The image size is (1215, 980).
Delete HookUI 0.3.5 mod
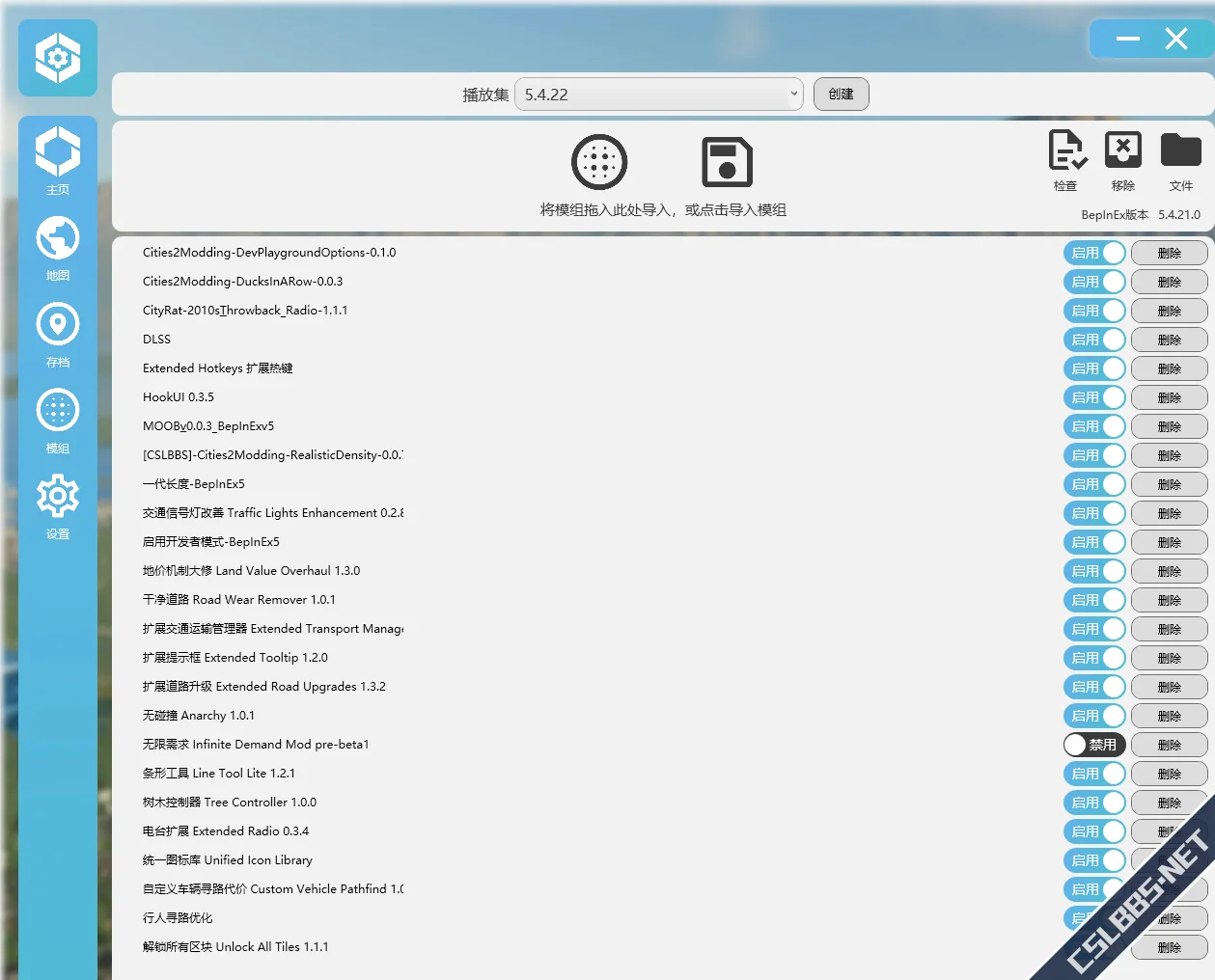click(1170, 397)
